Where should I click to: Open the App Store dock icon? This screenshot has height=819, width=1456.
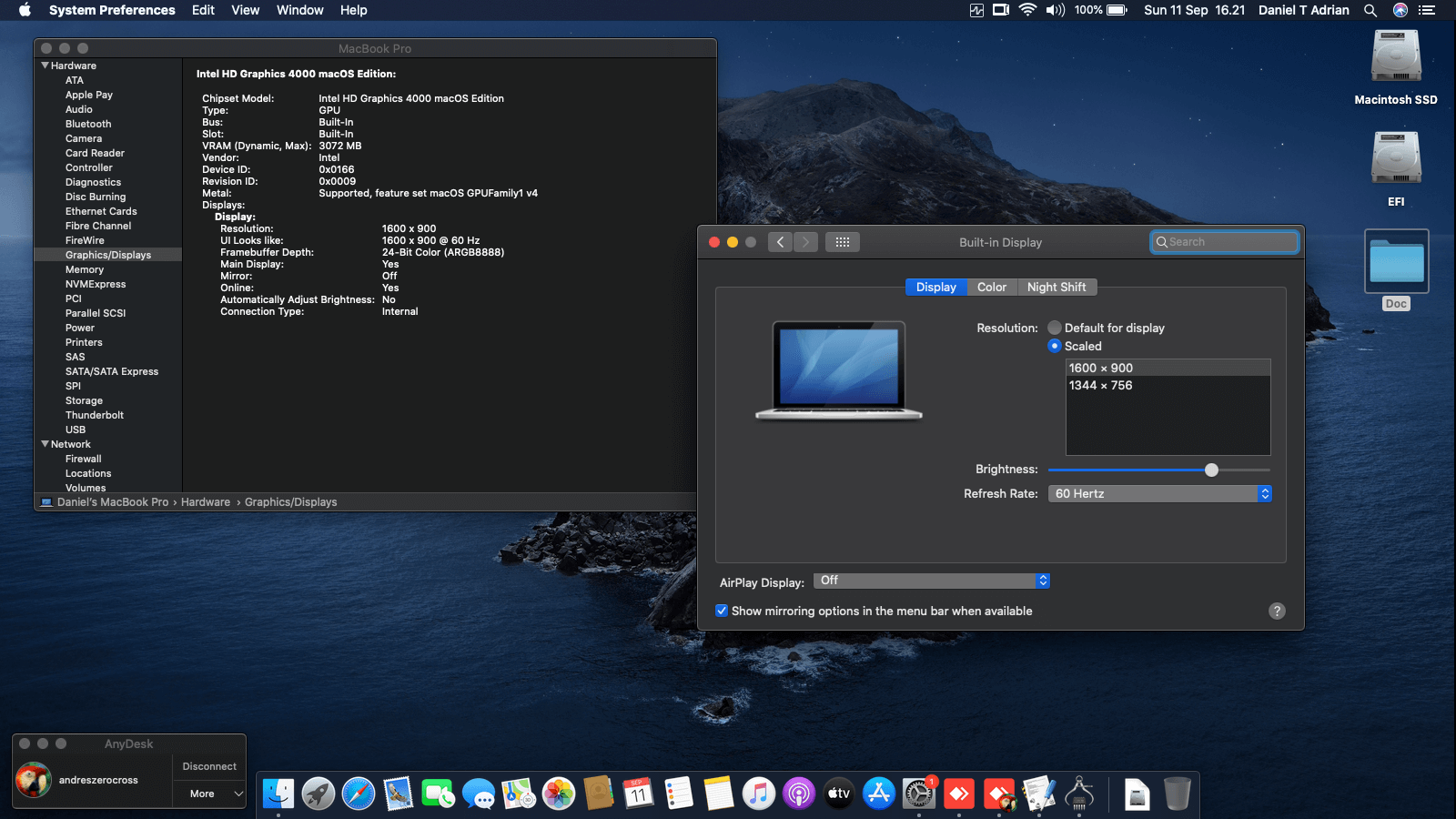click(879, 794)
